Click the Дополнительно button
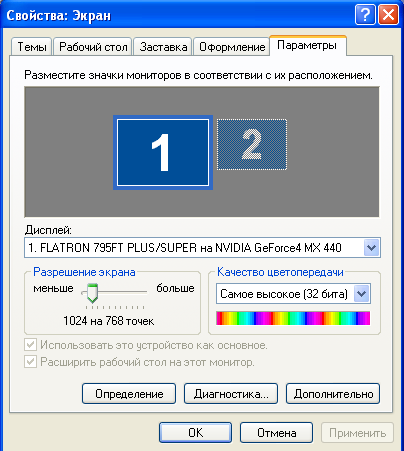The width and height of the screenshot is (404, 451). pyautogui.click(x=333, y=394)
